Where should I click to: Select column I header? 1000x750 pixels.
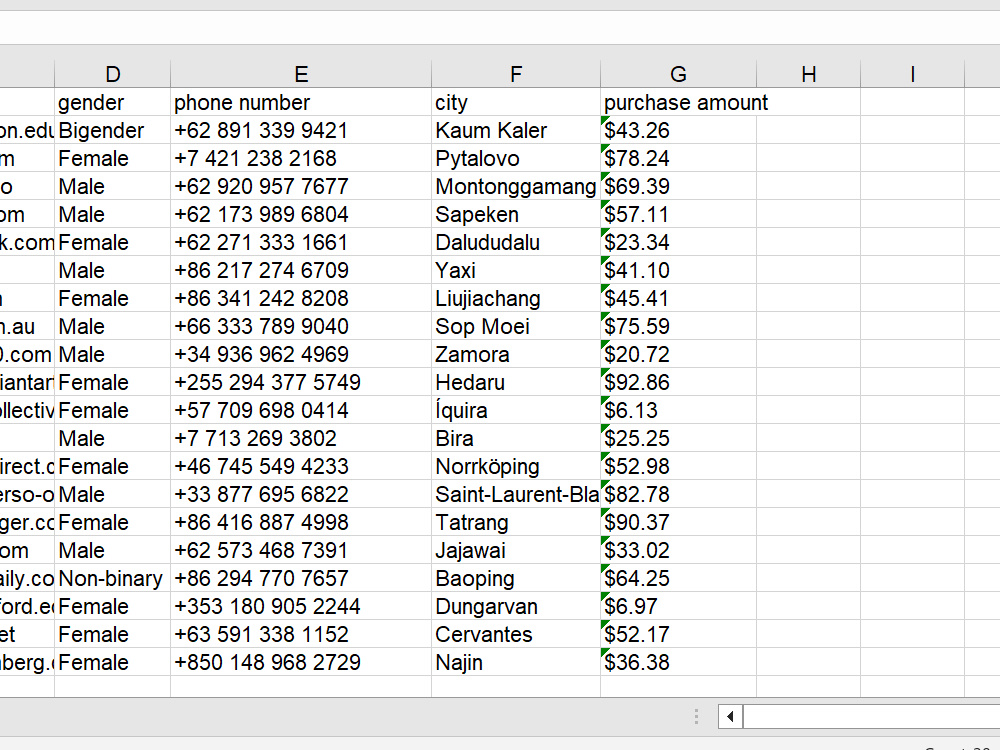tap(913, 74)
